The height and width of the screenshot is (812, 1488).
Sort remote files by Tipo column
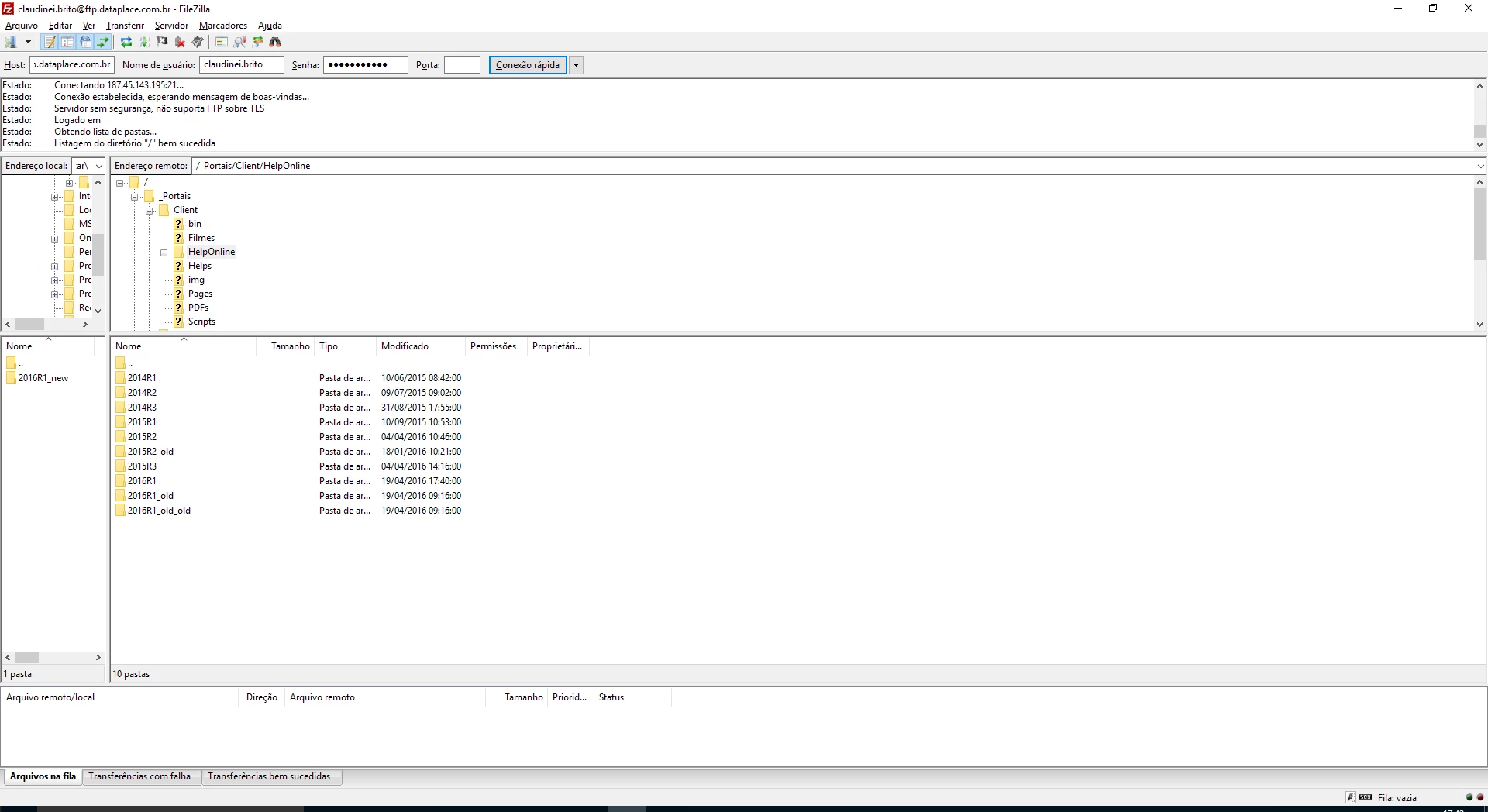pos(345,346)
